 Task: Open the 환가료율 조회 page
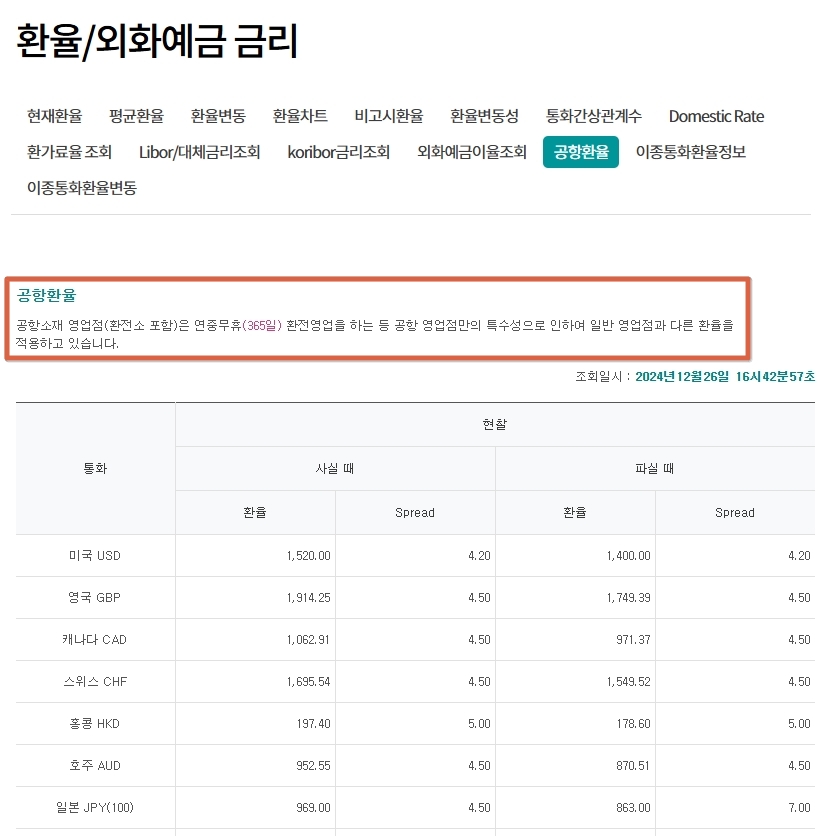point(69,153)
